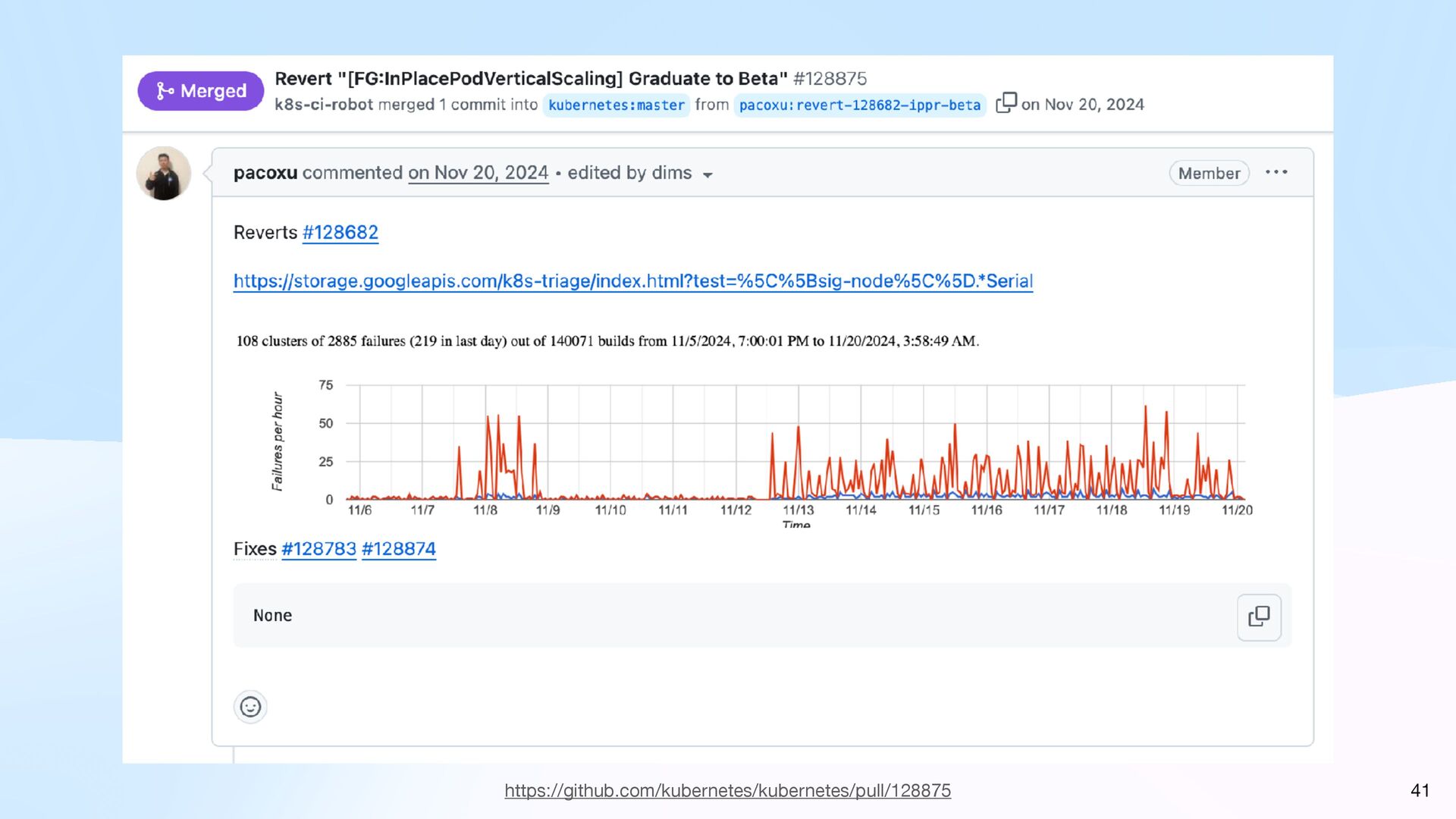
Task: Open fixed issue #128783
Action: click(318, 548)
